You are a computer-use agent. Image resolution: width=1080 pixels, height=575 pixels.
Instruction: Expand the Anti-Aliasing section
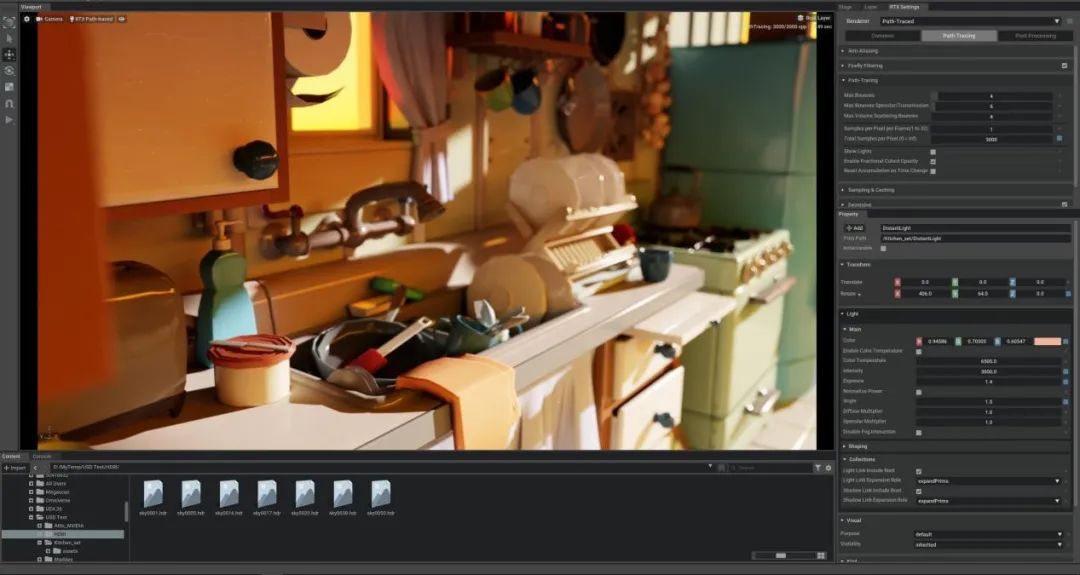click(x=864, y=50)
